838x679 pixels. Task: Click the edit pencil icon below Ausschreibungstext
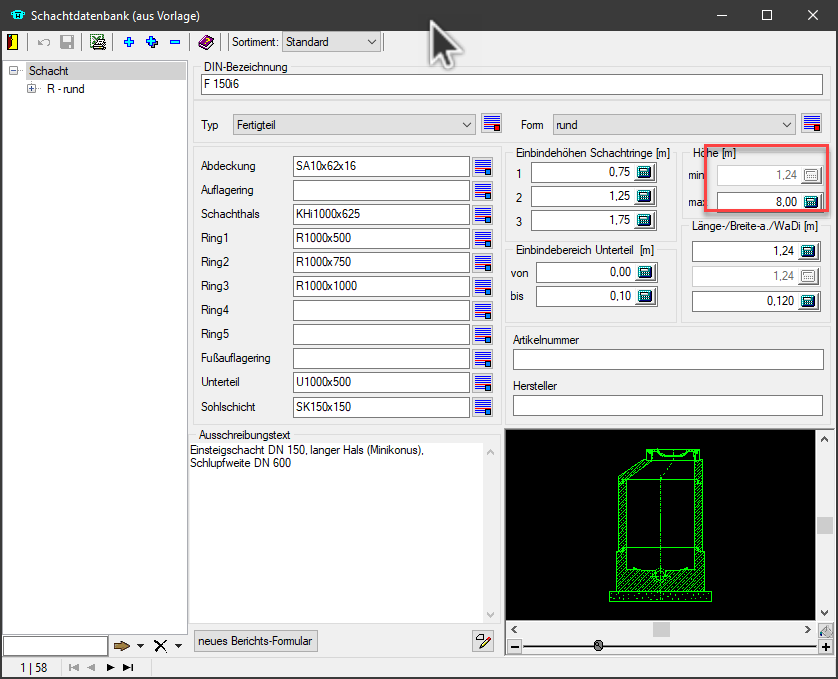click(483, 641)
